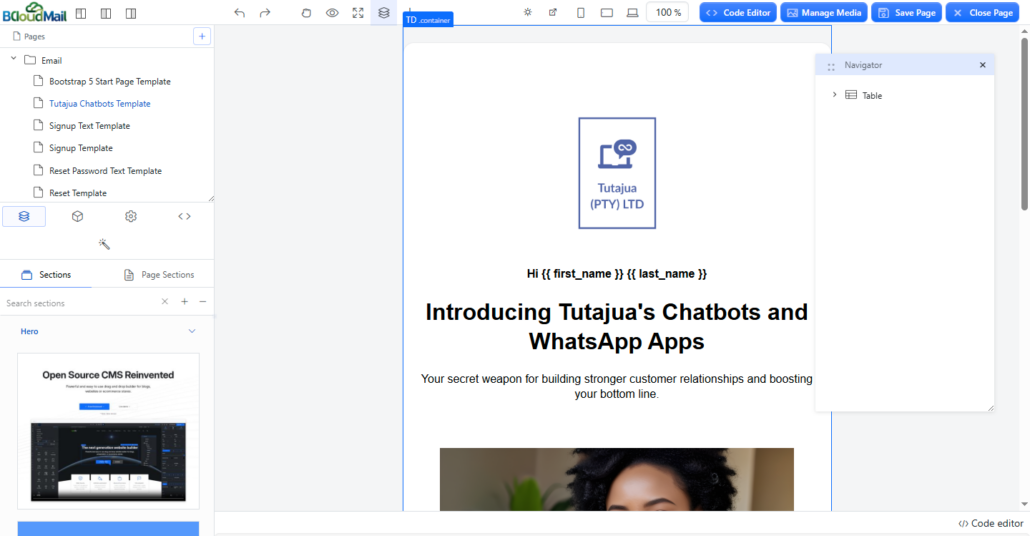The image size is (1030, 536).
Task: Select the Your secret weapon paragraph
Action: coord(617,386)
